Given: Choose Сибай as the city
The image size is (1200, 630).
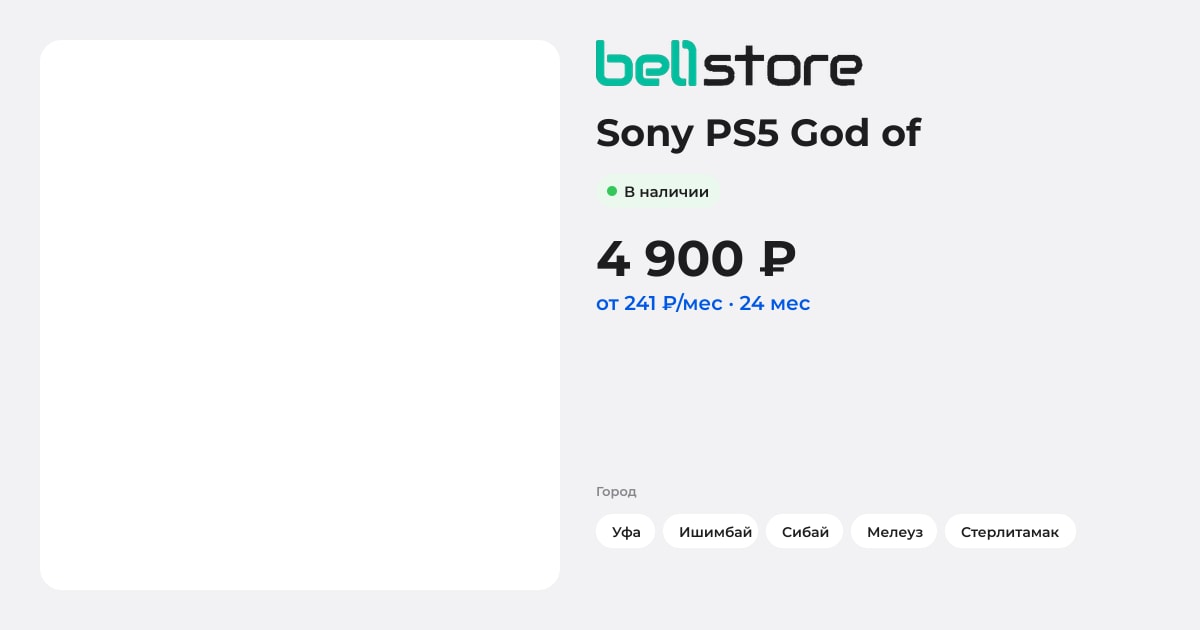Looking at the screenshot, I should tap(805, 531).
